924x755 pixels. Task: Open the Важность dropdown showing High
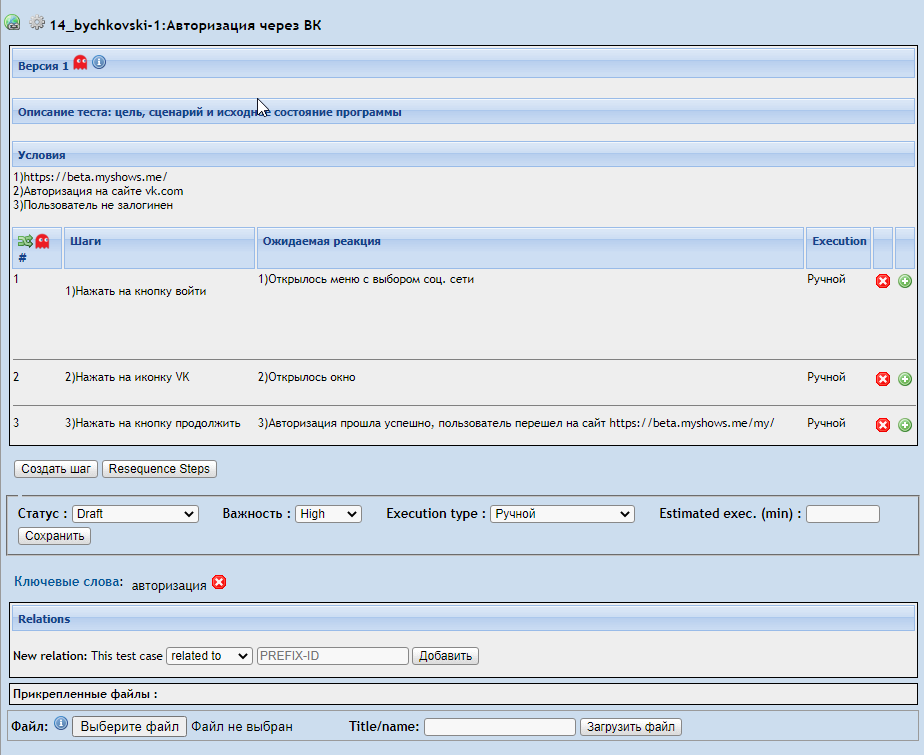coord(328,513)
